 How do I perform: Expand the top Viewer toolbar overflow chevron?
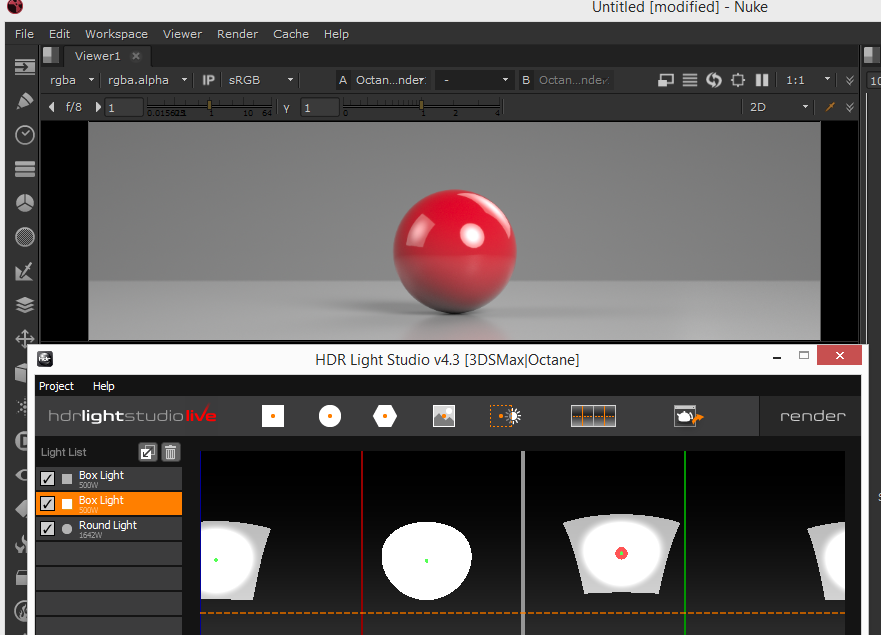pos(850,80)
